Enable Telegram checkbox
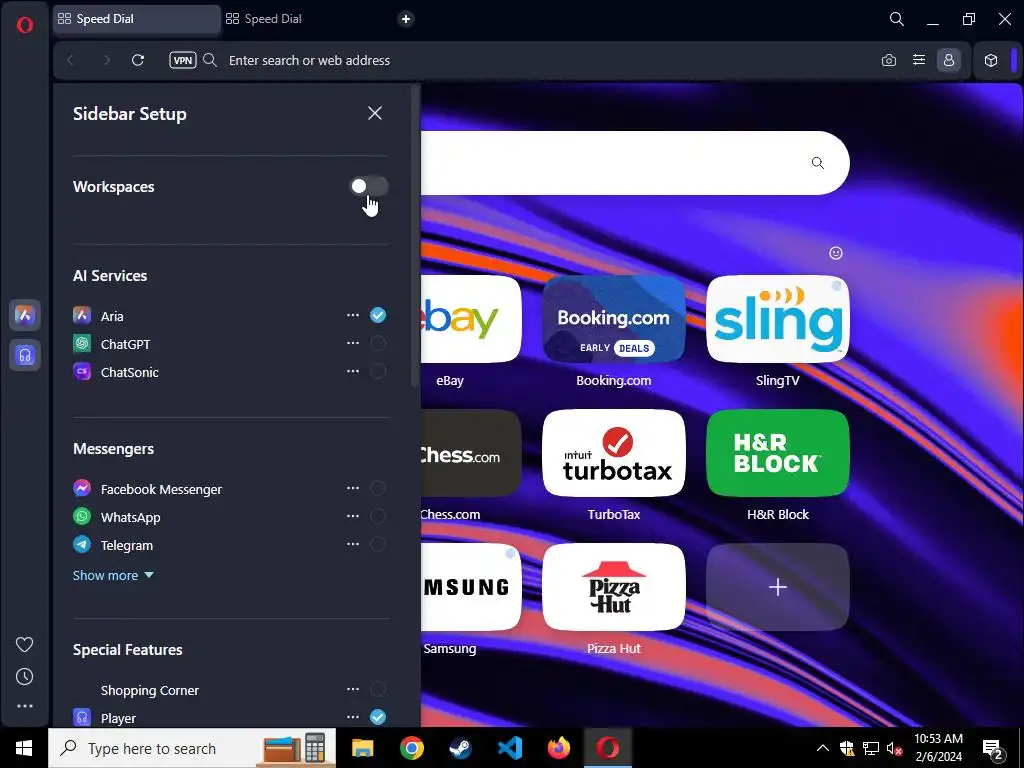Screen dimensions: 1024x768 [x=377, y=544]
